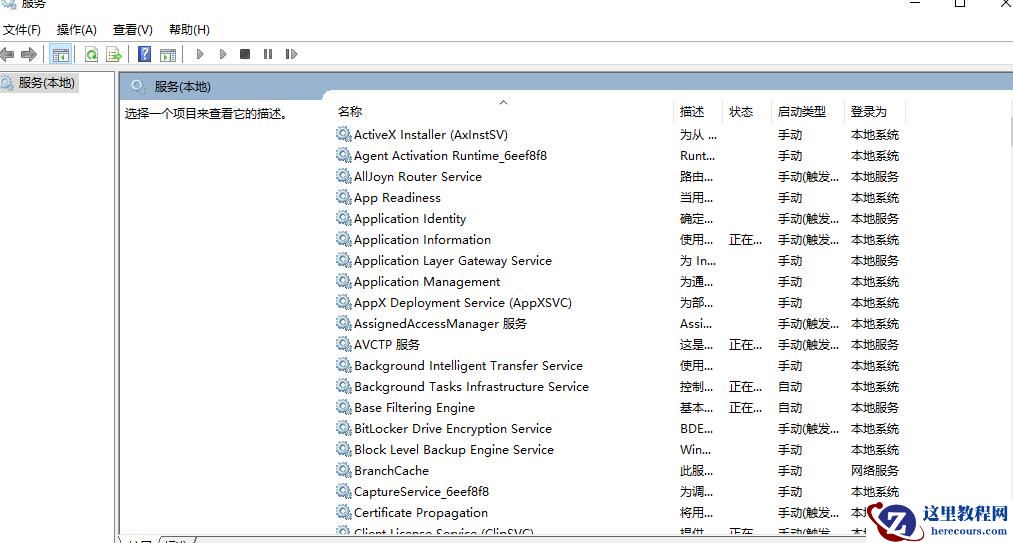The height and width of the screenshot is (543, 1013).
Task: Click the gear icon beside Application Identity
Action: tap(344, 218)
